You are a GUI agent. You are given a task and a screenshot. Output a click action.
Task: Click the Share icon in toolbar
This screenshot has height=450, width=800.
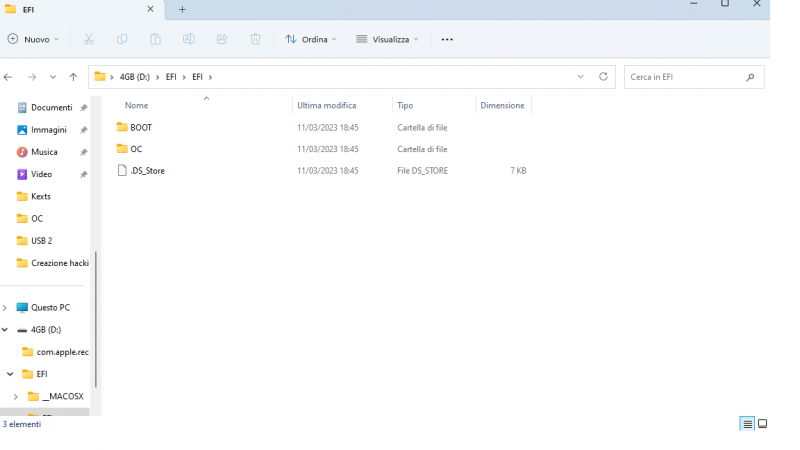coord(222,39)
